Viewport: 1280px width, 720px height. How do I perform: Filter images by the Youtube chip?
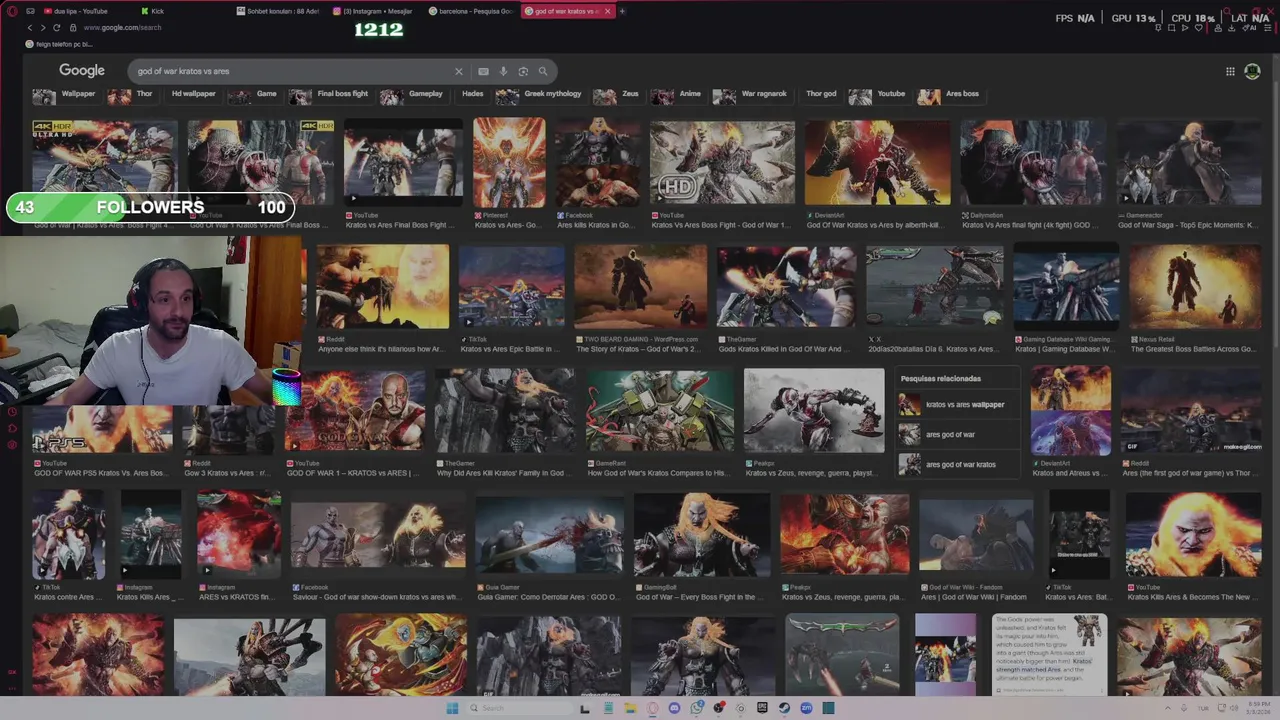pyautogui.click(x=878, y=94)
